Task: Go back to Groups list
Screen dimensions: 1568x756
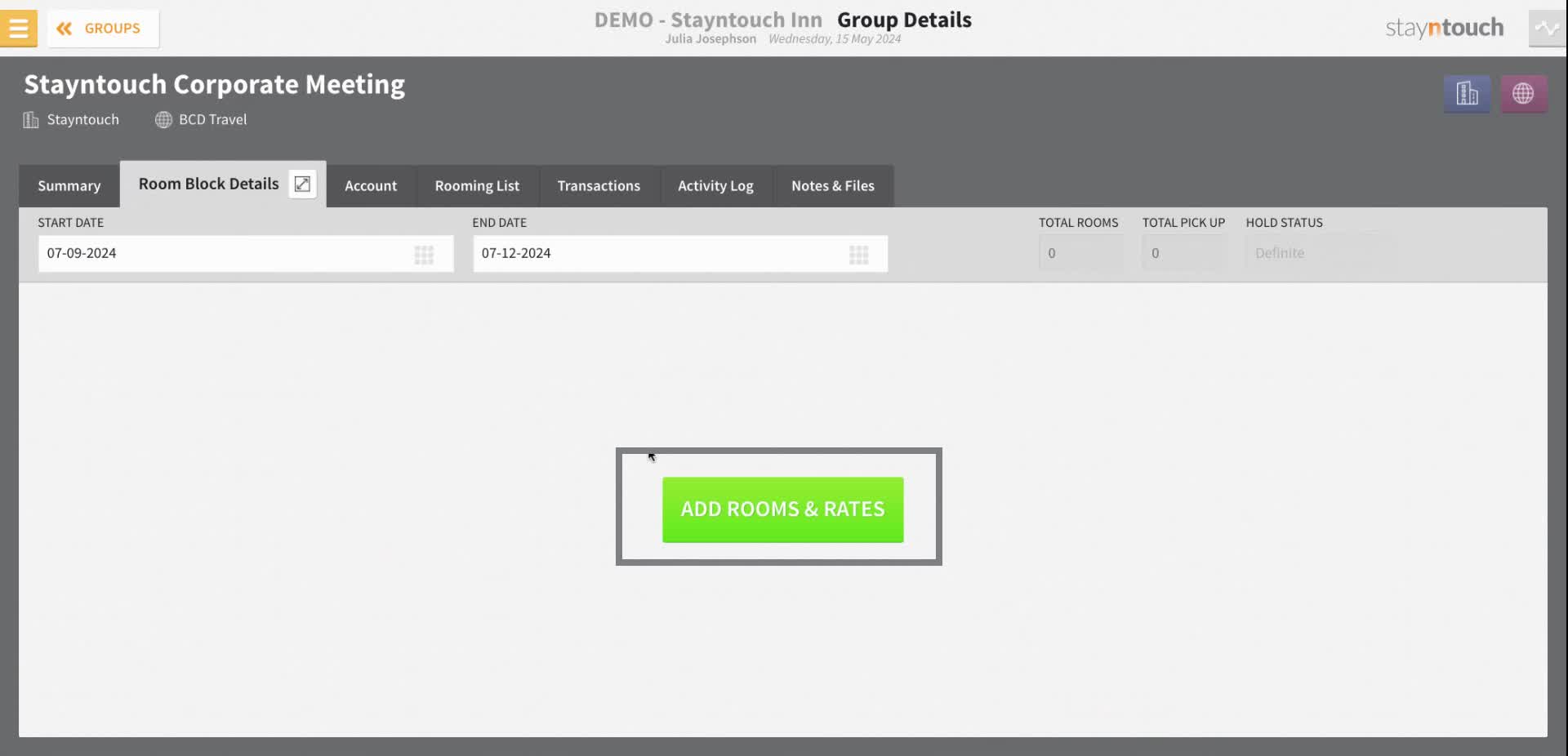Action: tap(103, 29)
